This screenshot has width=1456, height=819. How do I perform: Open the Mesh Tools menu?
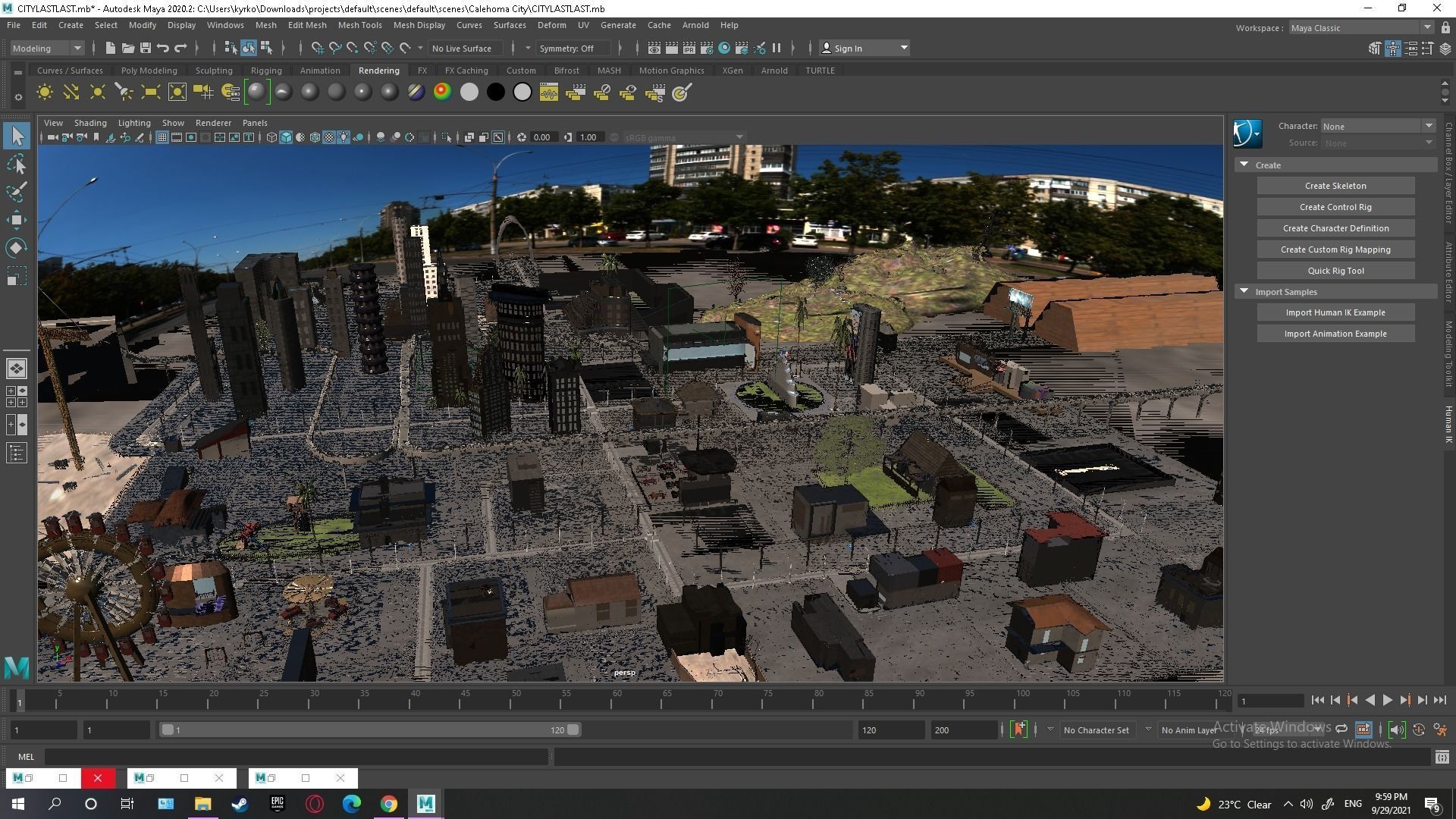coord(359,25)
